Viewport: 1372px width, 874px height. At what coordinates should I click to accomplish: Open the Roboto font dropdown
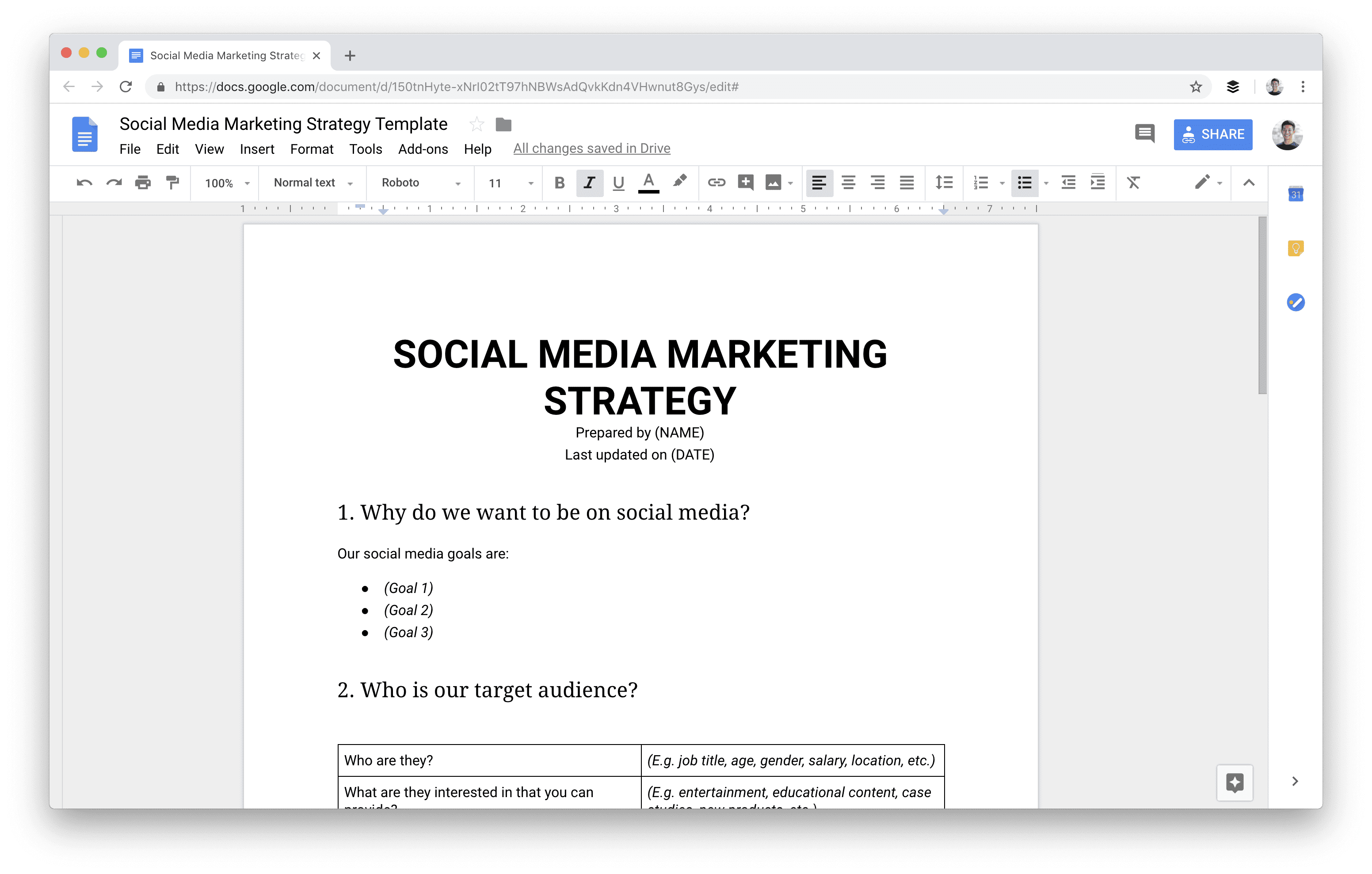point(421,183)
